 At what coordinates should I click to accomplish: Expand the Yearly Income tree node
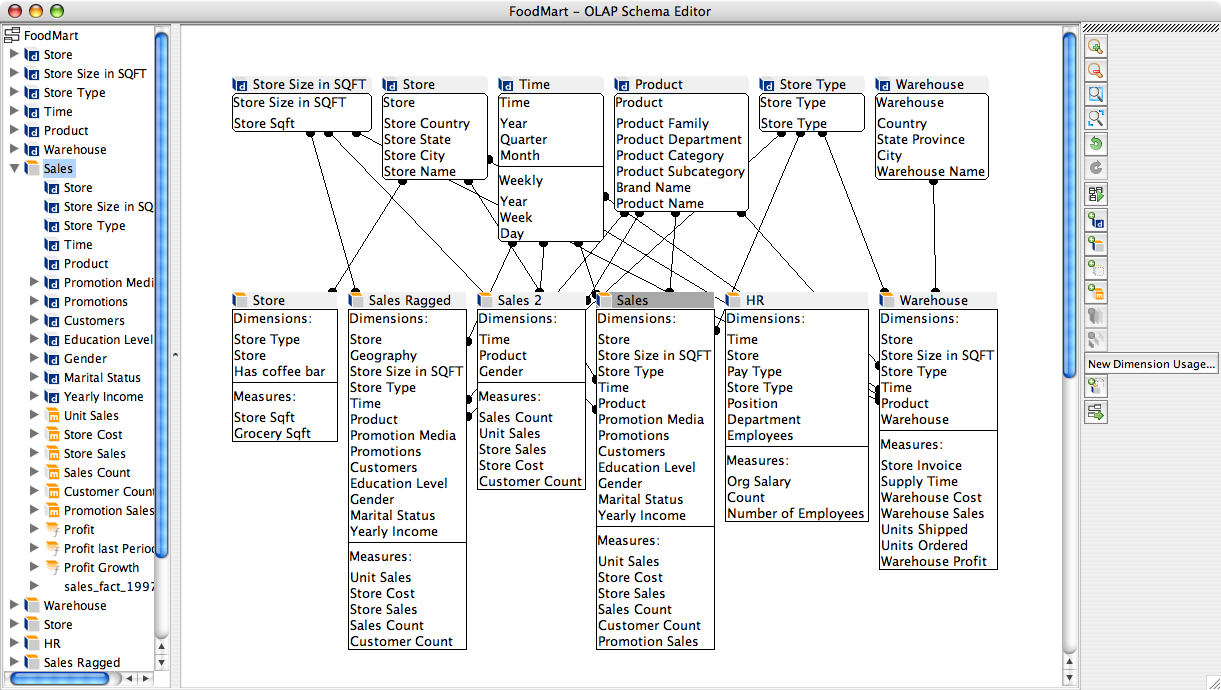tap(34, 397)
